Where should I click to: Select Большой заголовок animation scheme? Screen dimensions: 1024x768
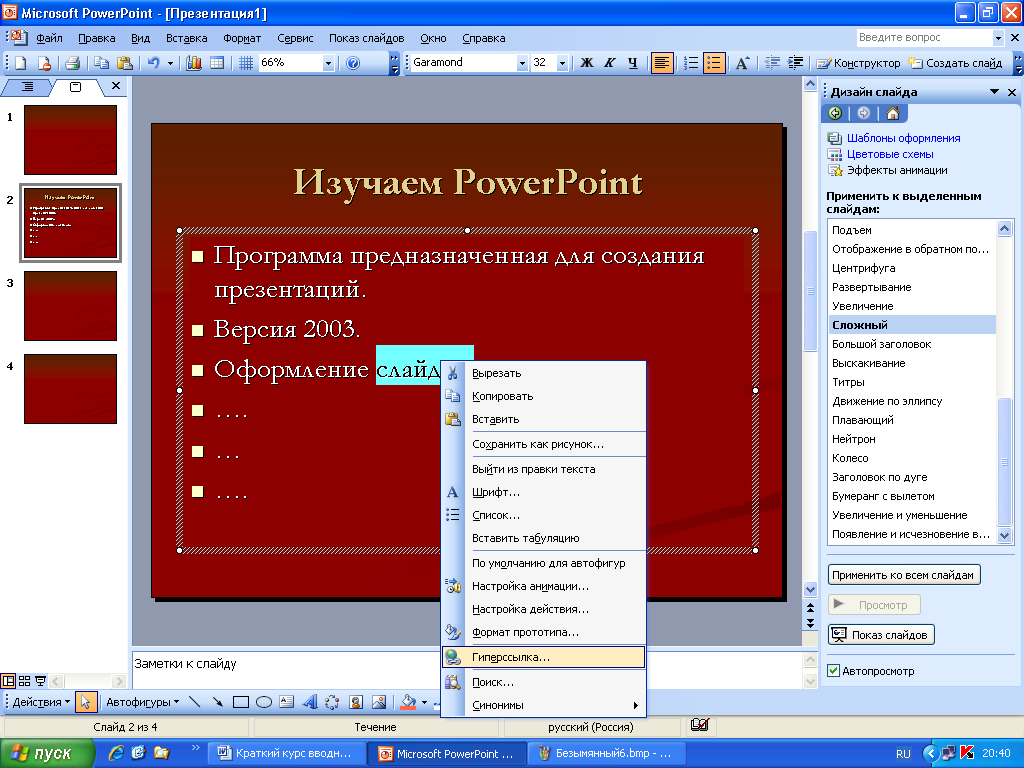[x=912, y=344]
